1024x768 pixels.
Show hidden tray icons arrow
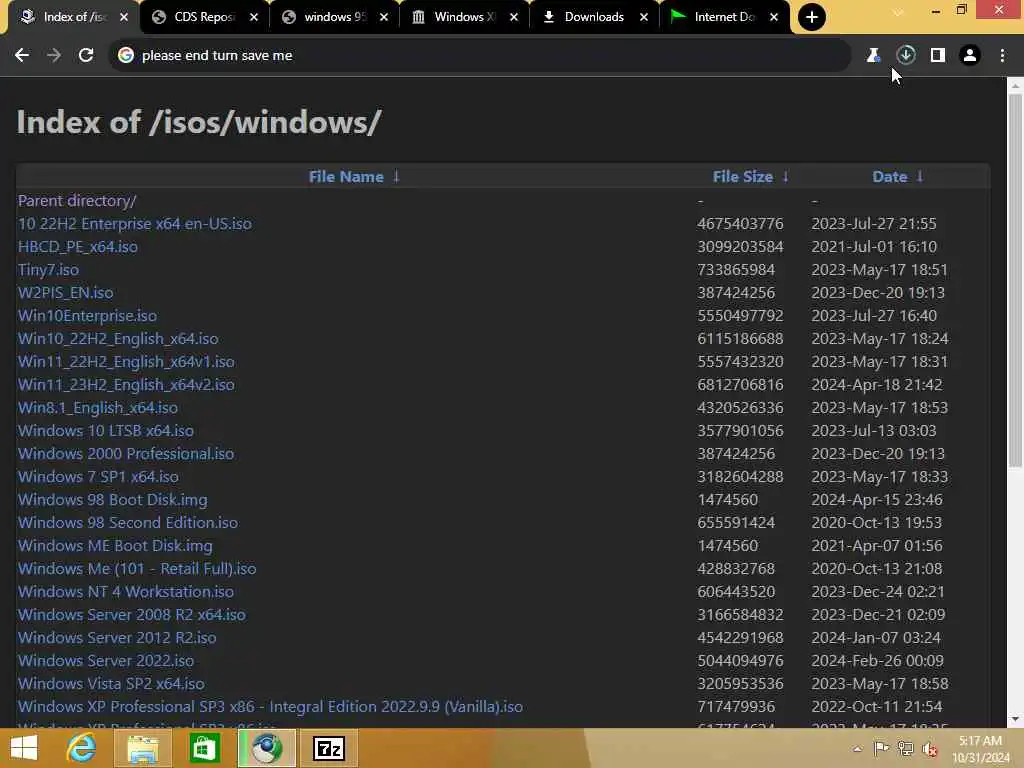point(857,749)
